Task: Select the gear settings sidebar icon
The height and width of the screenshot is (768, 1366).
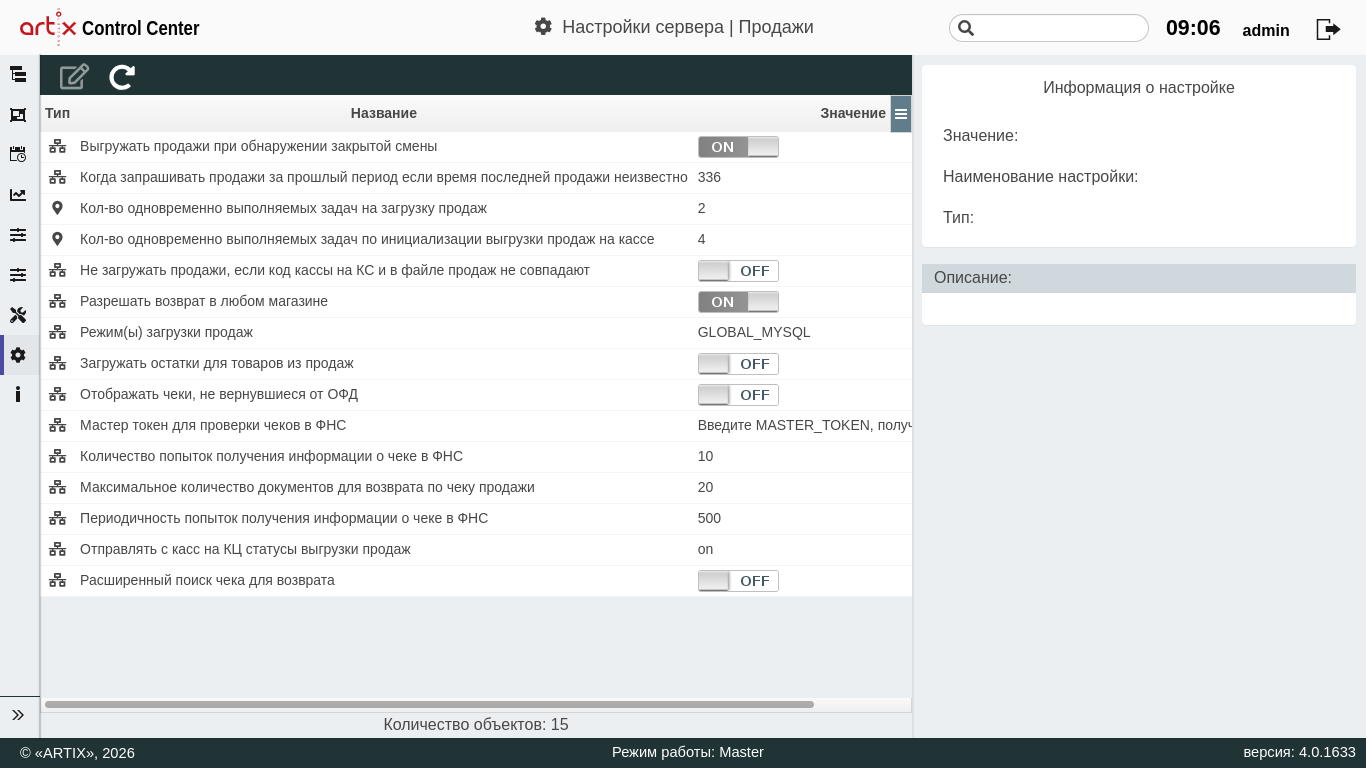Action: click(x=18, y=355)
